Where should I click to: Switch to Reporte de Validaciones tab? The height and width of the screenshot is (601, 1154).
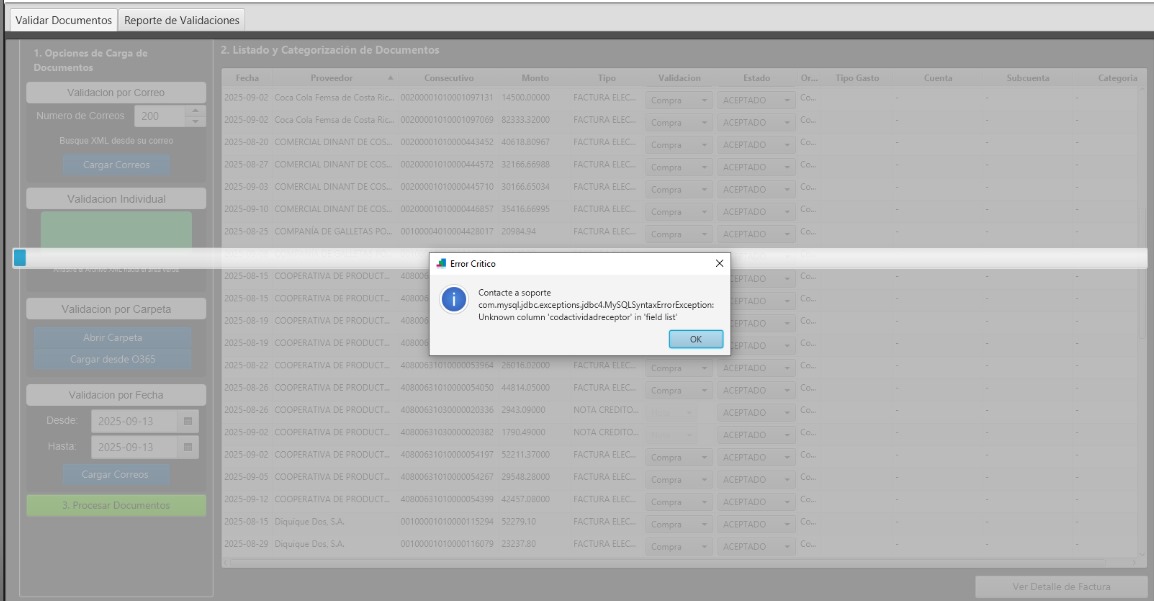click(181, 20)
